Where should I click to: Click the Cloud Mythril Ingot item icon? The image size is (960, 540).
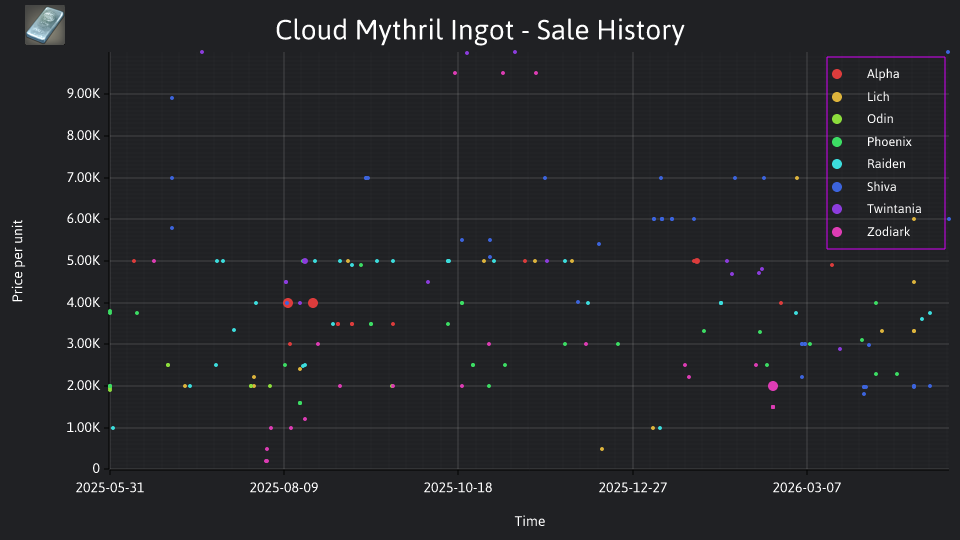45,25
